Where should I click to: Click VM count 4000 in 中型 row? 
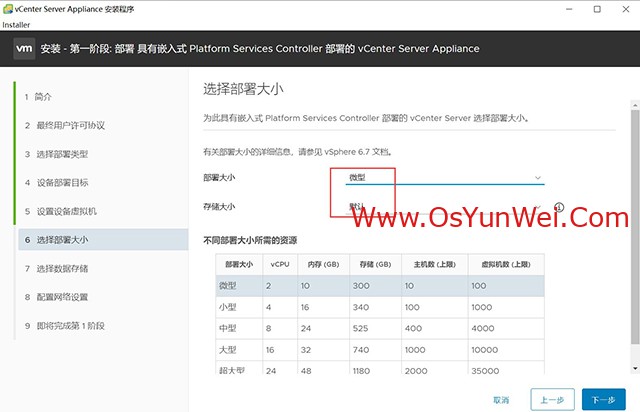point(483,328)
